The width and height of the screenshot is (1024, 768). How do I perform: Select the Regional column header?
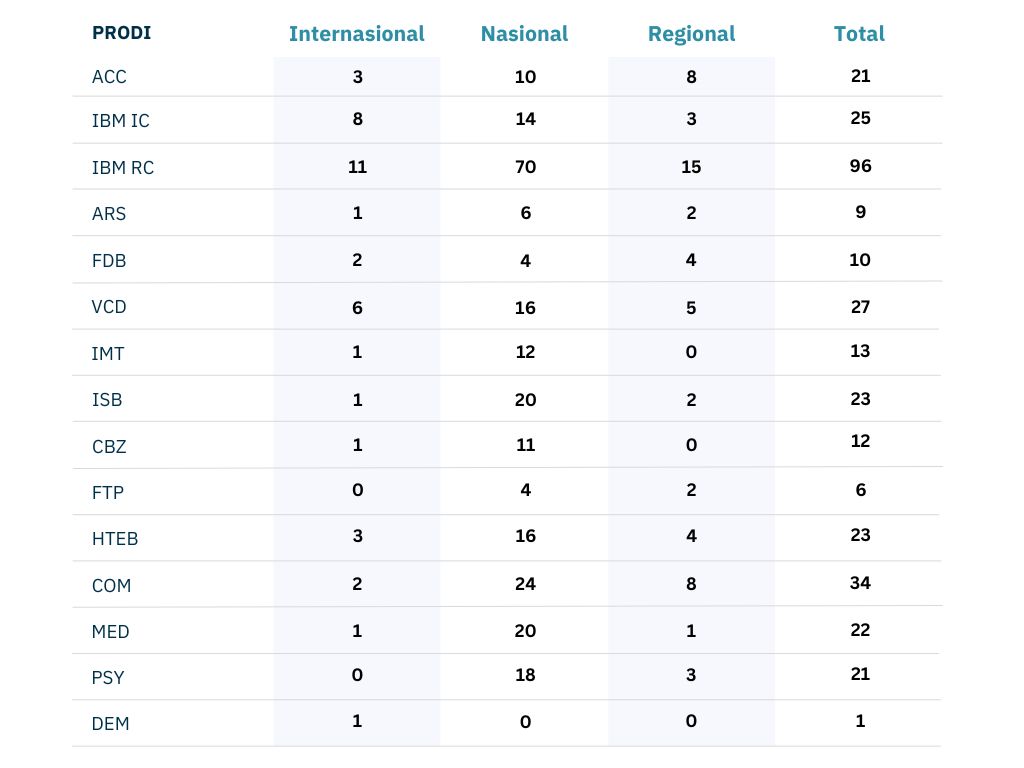[x=691, y=34]
